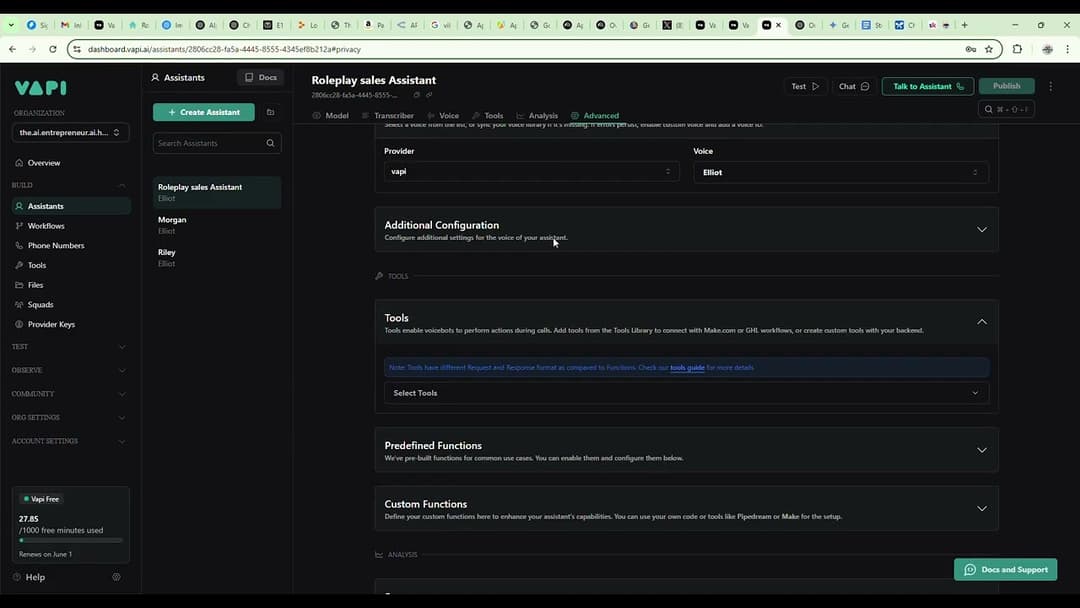Click the password key icon in address bar
Image resolution: width=1080 pixels, height=608 pixels.
[x=970, y=50]
